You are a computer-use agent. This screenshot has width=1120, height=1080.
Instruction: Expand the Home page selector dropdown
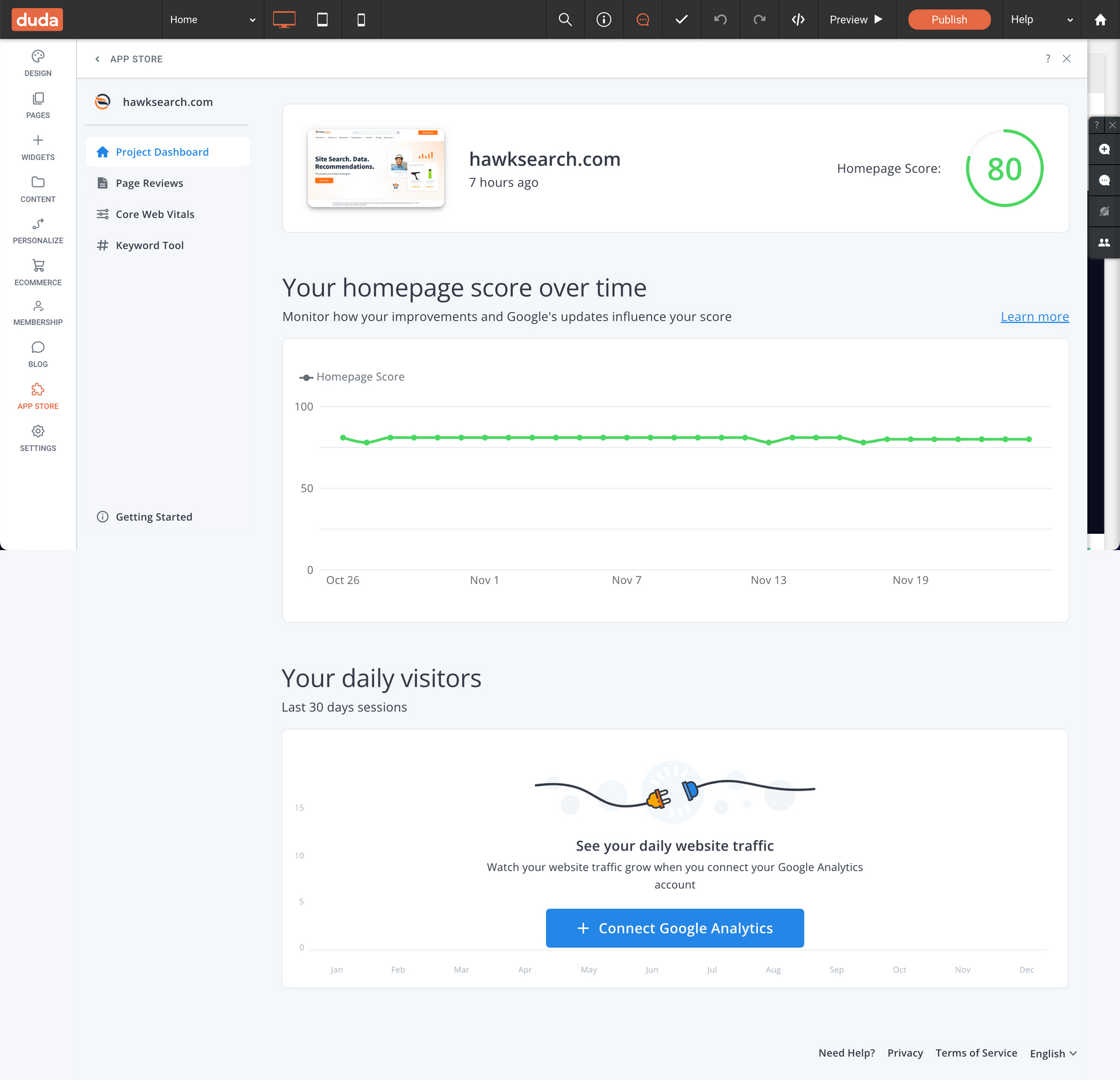pyautogui.click(x=253, y=19)
